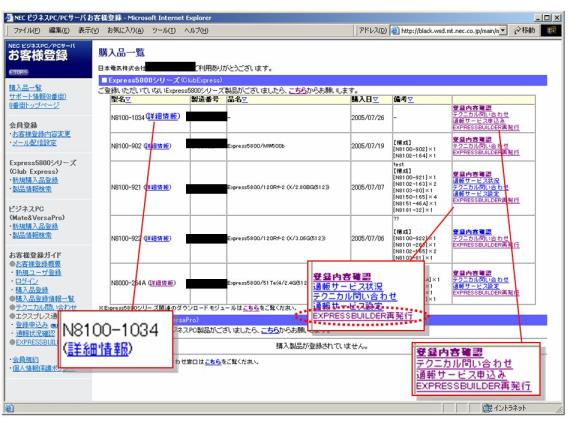Open 新規購入品登録 under ビジネスPC
576x432 pixels.
click(35, 226)
